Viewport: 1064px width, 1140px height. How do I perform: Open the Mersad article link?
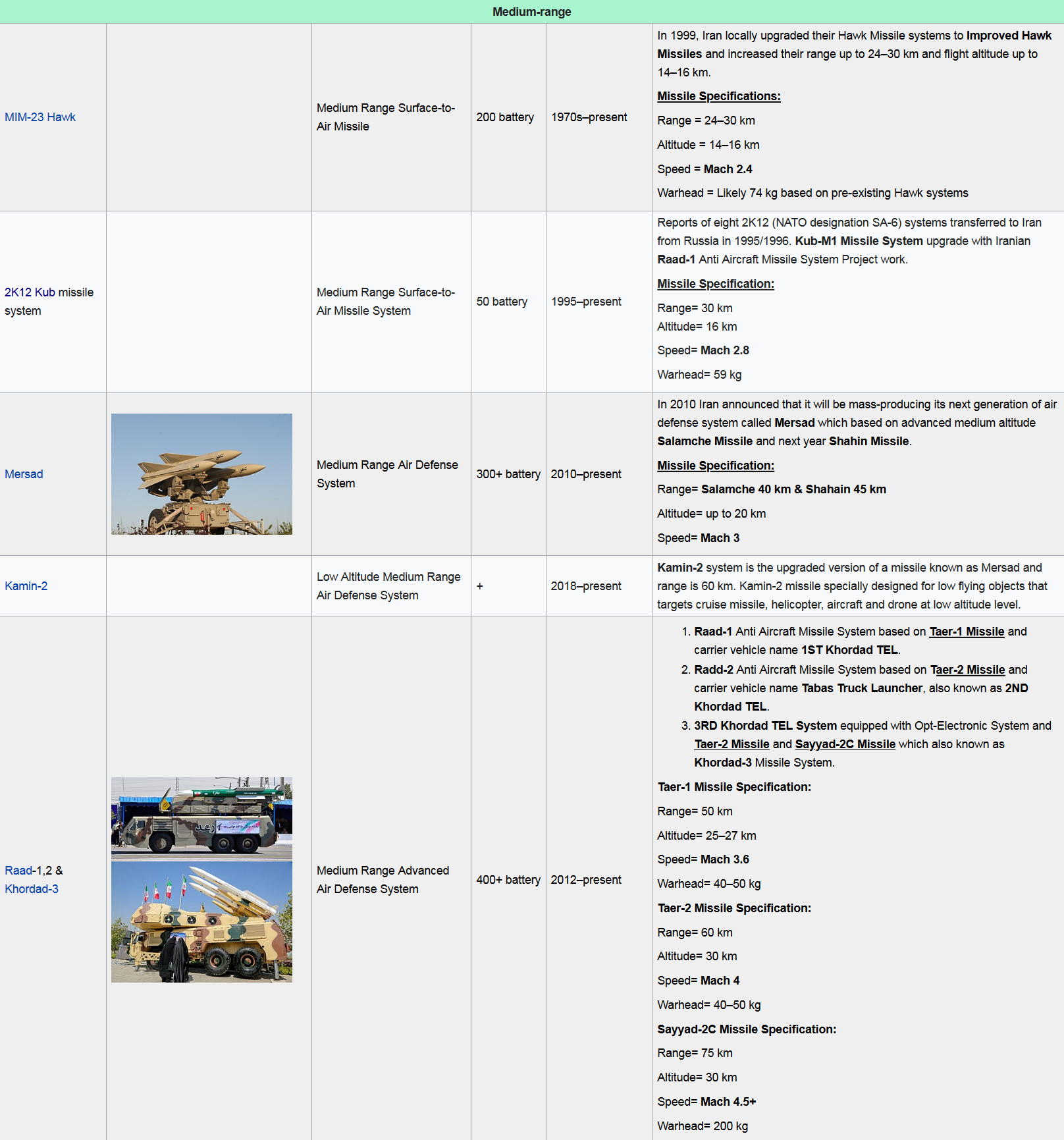(x=24, y=474)
